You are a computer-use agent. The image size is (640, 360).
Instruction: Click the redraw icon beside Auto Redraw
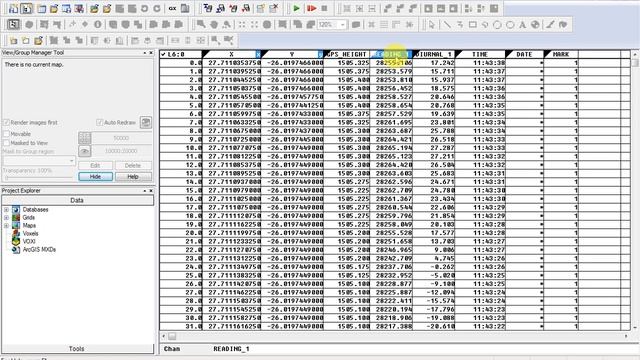coord(146,122)
